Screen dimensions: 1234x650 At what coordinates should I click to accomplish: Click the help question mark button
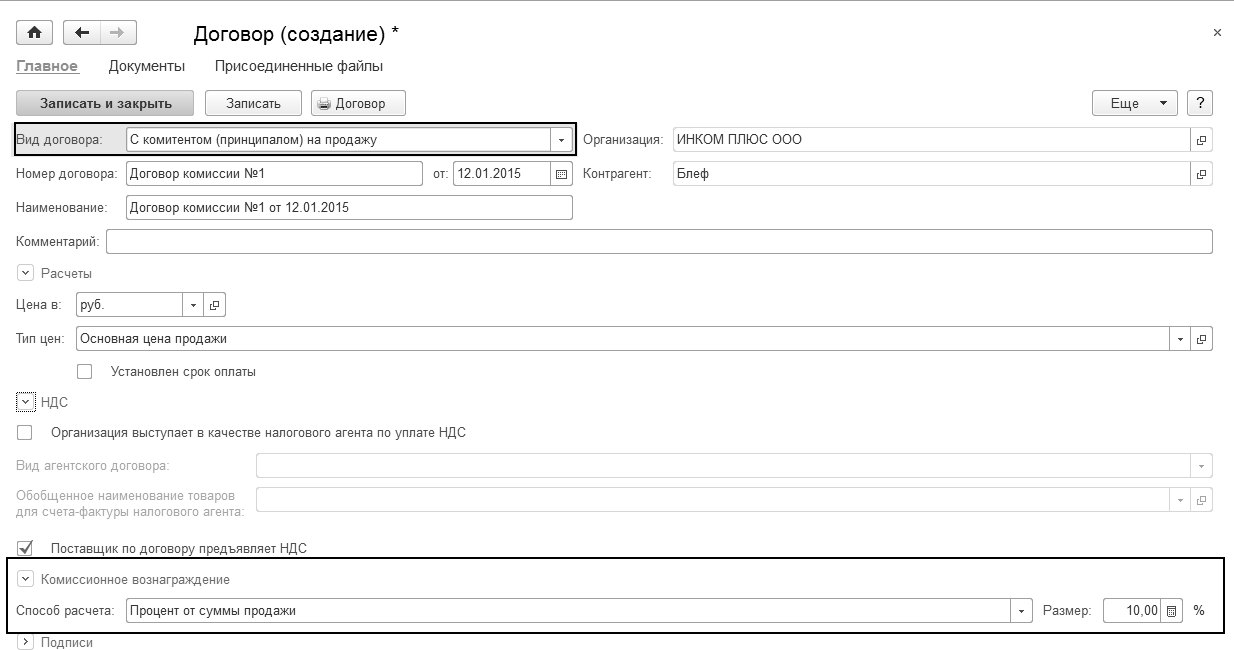click(x=1199, y=103)
